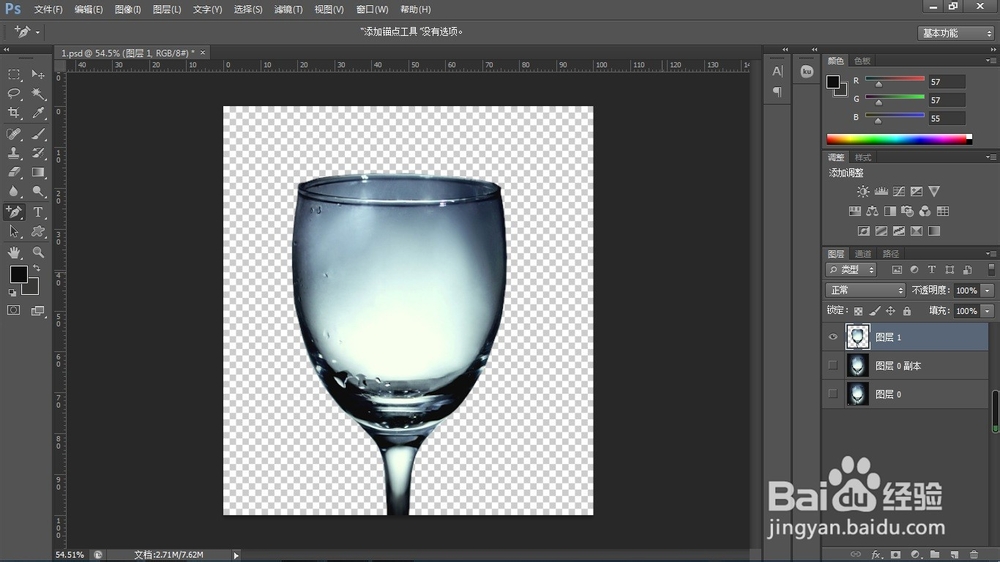Screen dimensions: 1000x562
Task: Click the Brightness/Contrast adjustment icon
Action: pos(862,191)
